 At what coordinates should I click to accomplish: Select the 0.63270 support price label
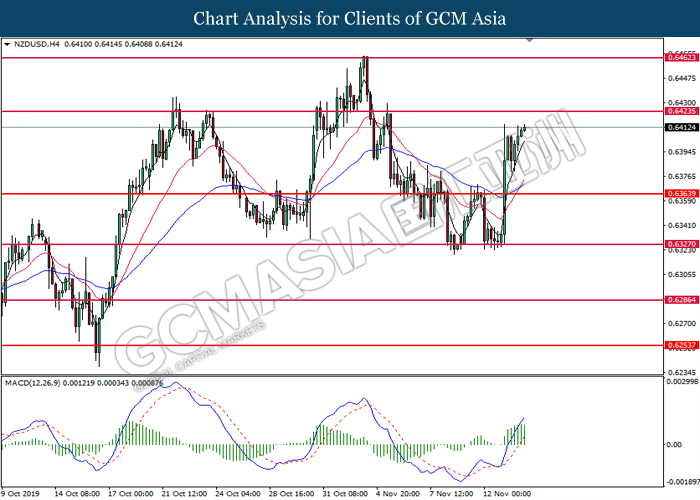click(x=681, y=244)
